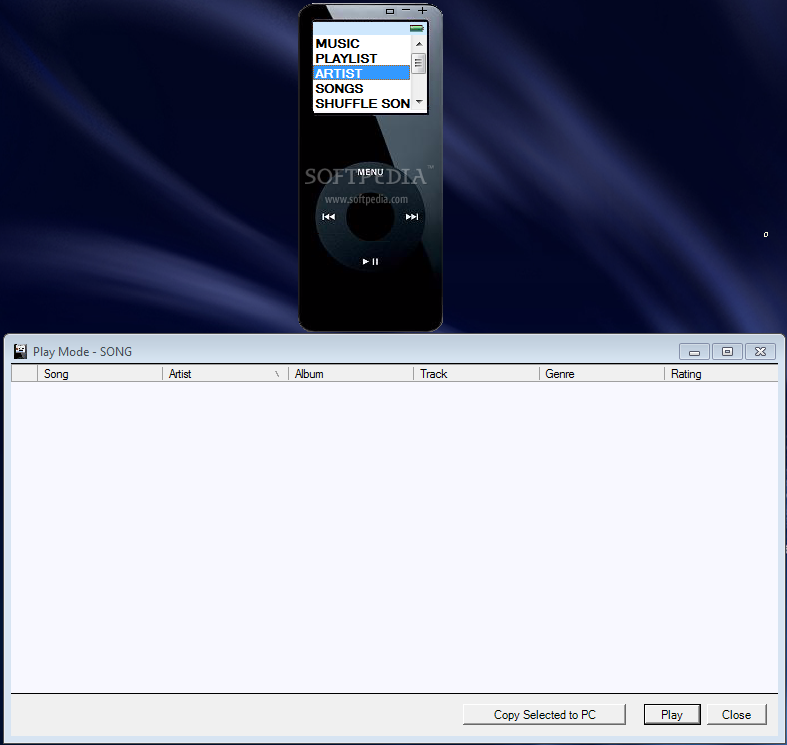Click the minus icon atop the iPod
This screenshot has width=787, height=745.
406,10
